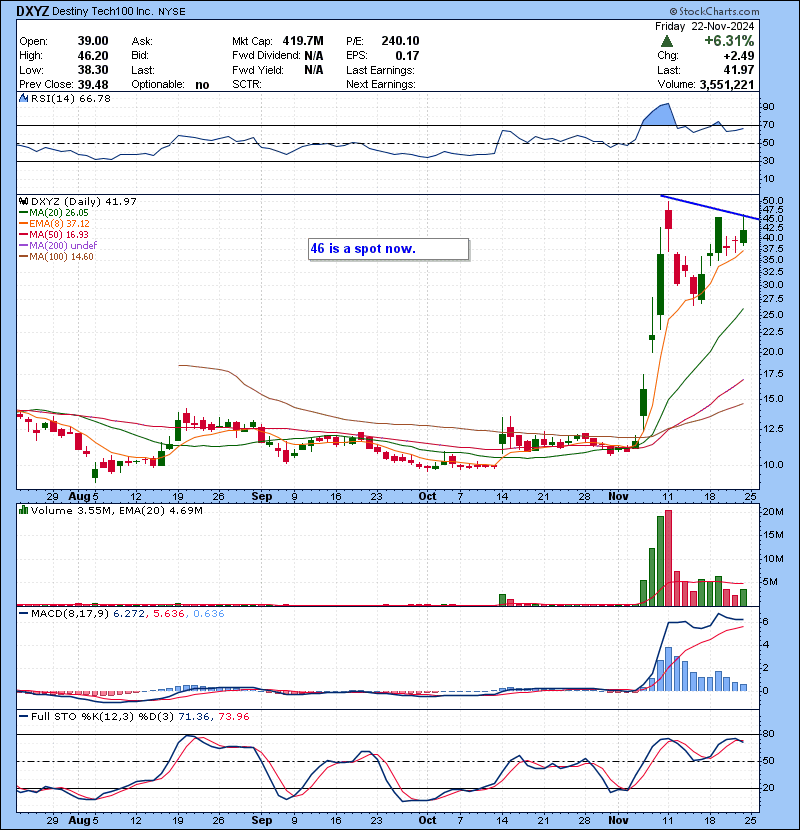Click the 80 level on the stochastic axis

[768, 734]
